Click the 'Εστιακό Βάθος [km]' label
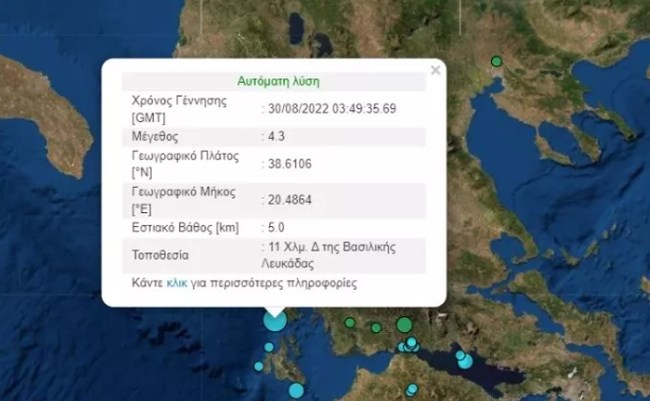The width and height of the screenshot is (650, 401). coord(185,228)
